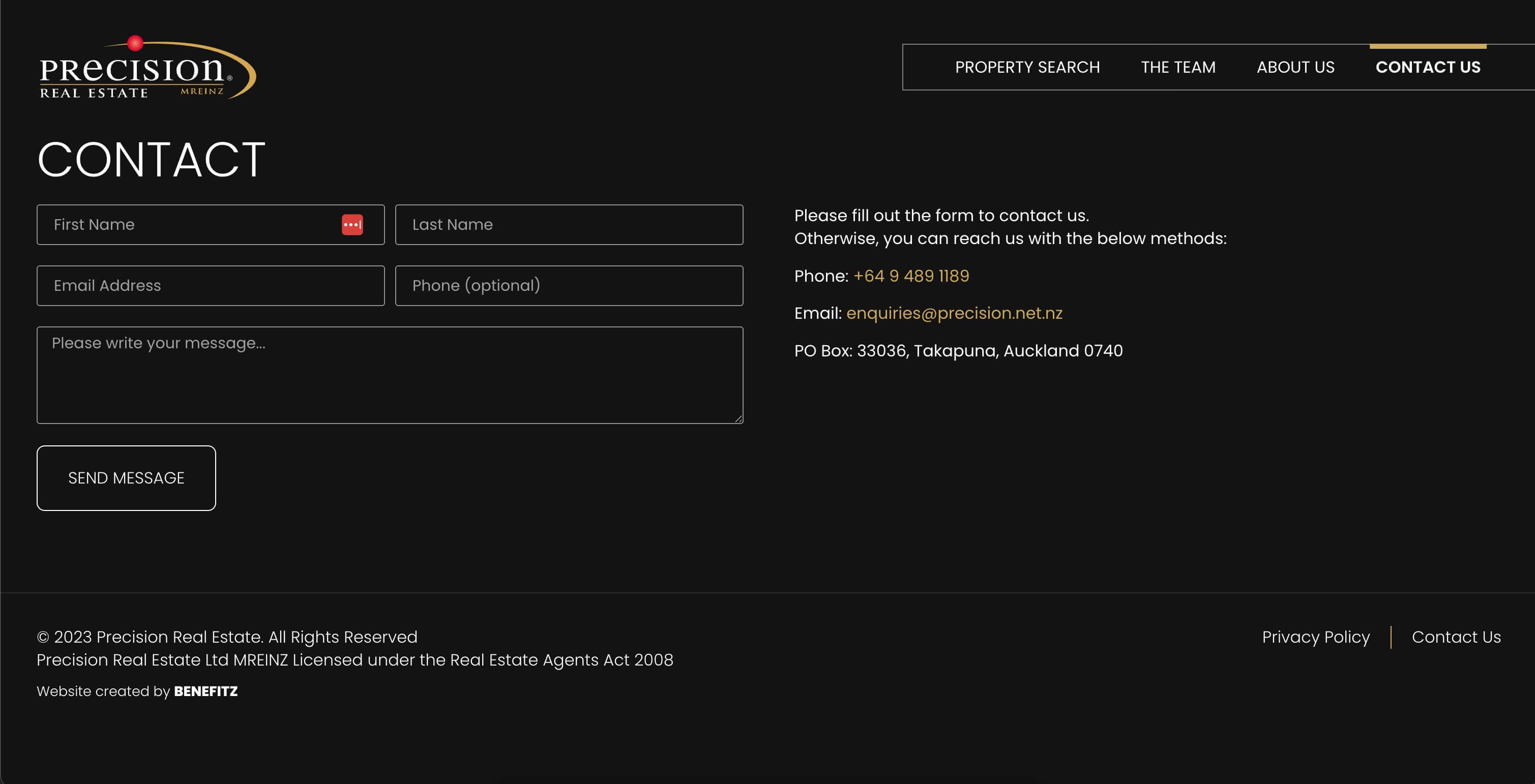The width and height of the screenshot is (1535, 784).
Task: Click the footer Contact Us link
Action: pos(1455,637)
